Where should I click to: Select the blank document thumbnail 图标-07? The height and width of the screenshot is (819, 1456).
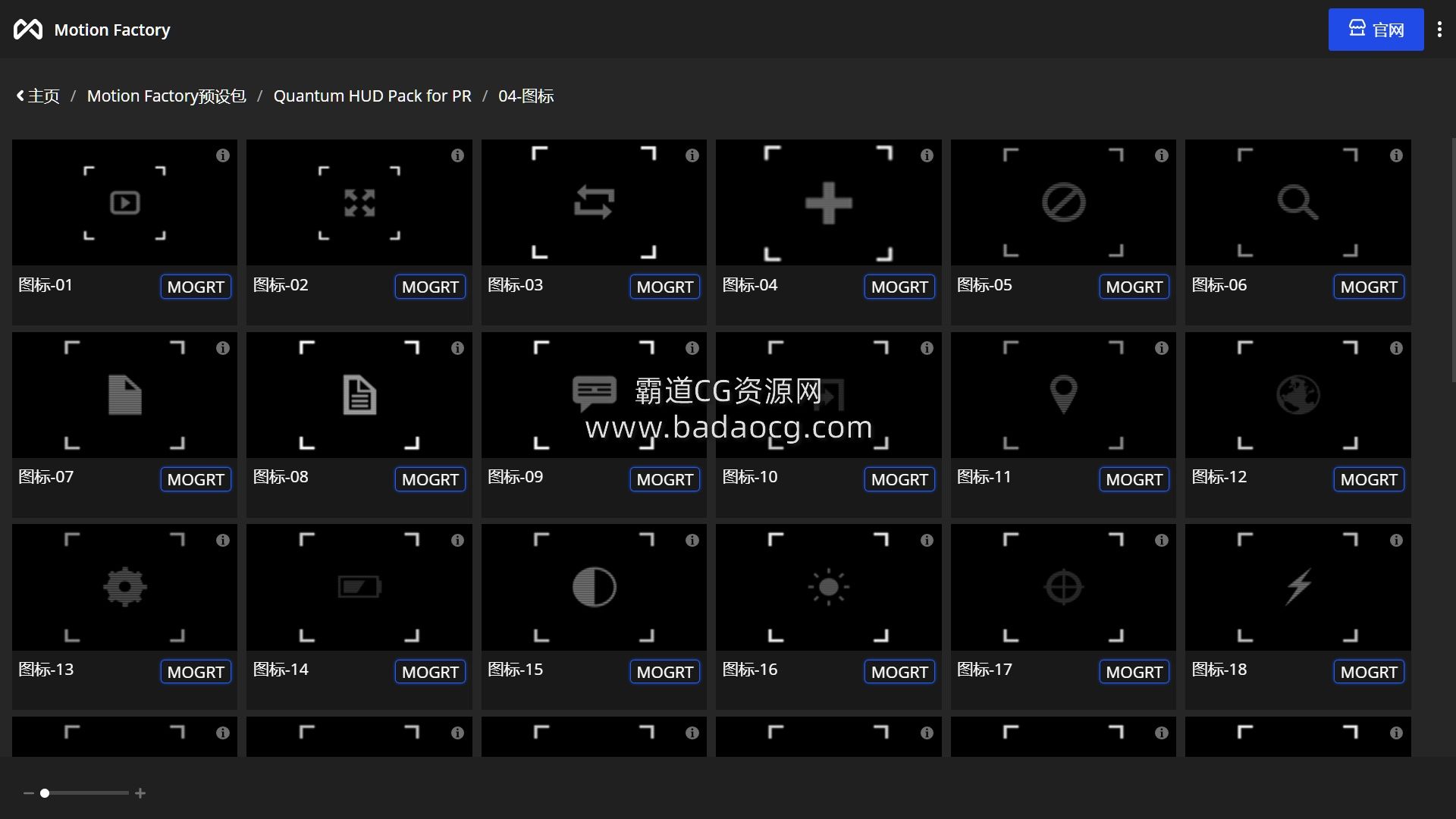click(x=124, y=395)
